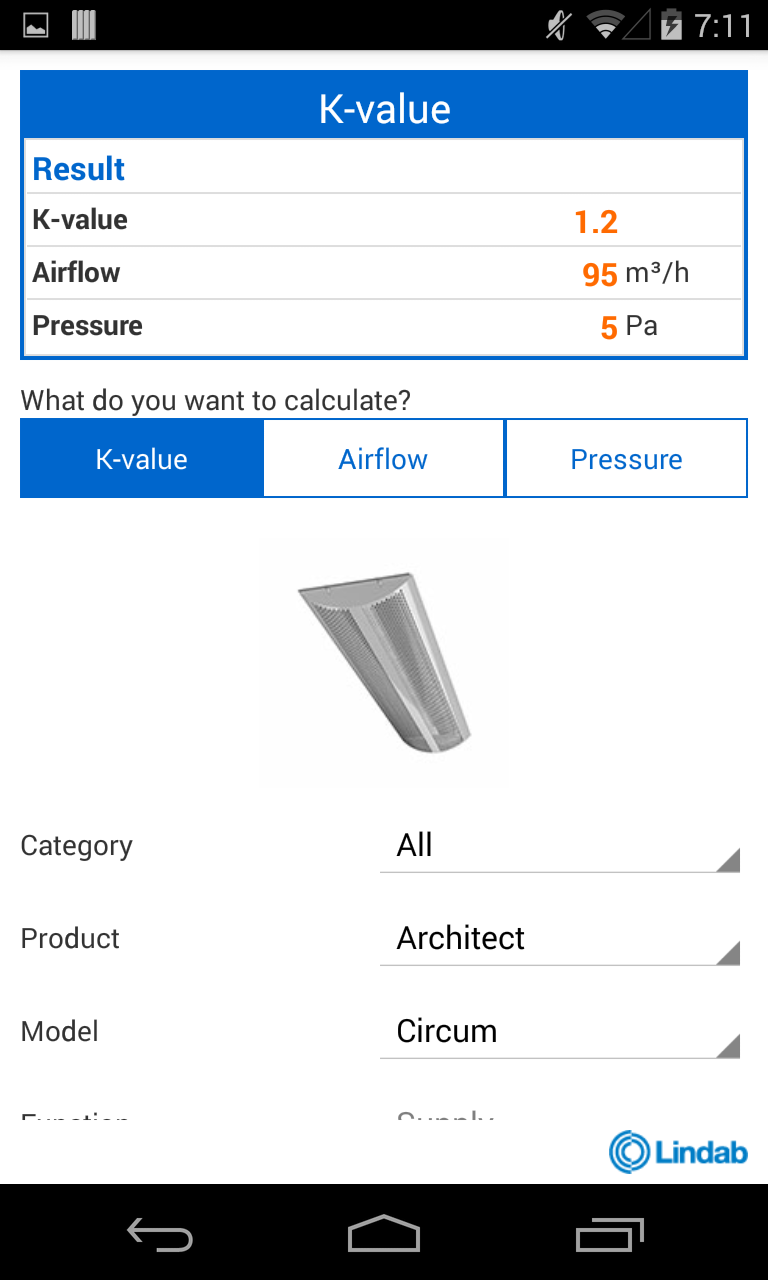Tap the Wi-Fi status icon

click(605, 24)
